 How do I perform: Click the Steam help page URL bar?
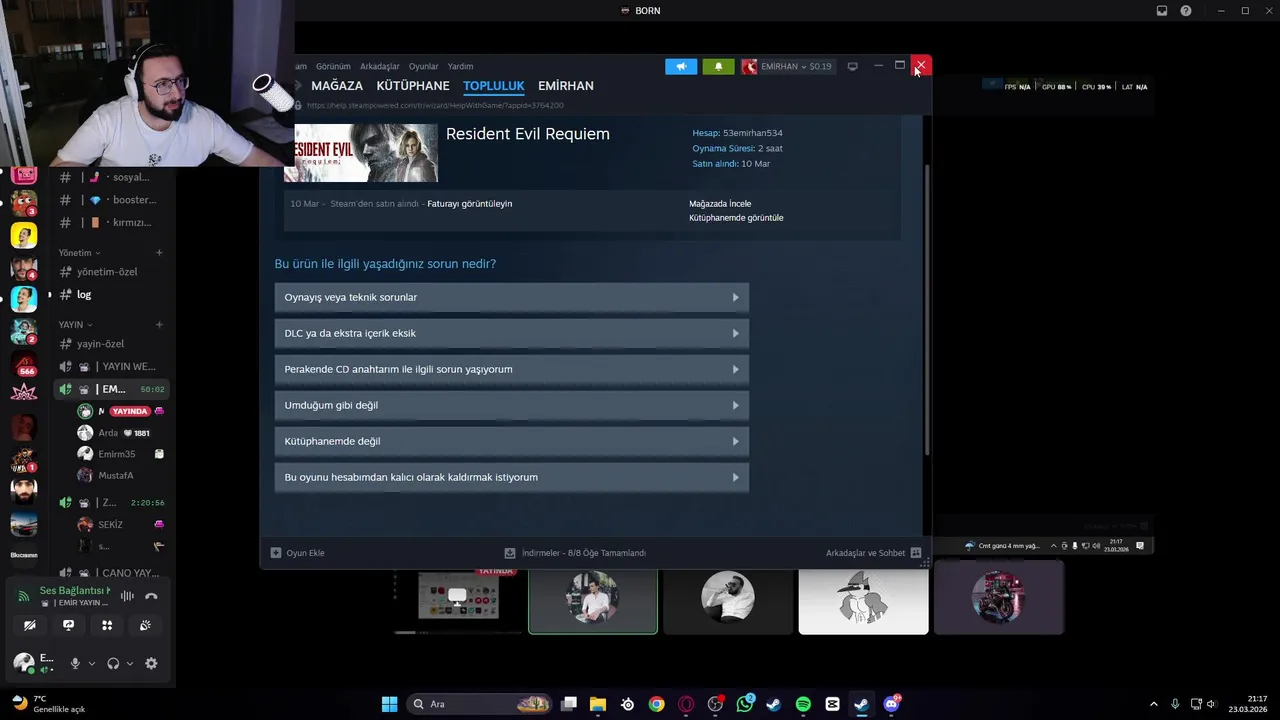[436, 105]
